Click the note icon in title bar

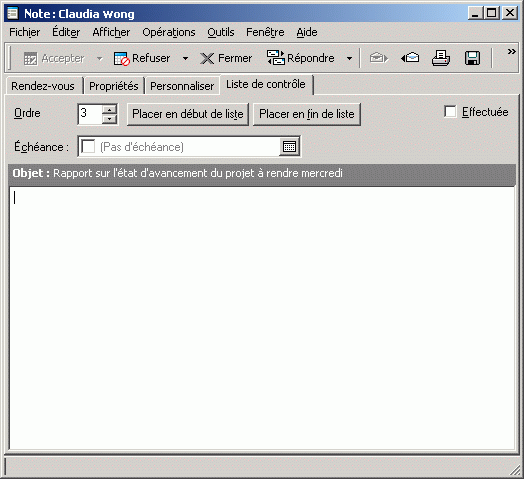pos(13,13)
